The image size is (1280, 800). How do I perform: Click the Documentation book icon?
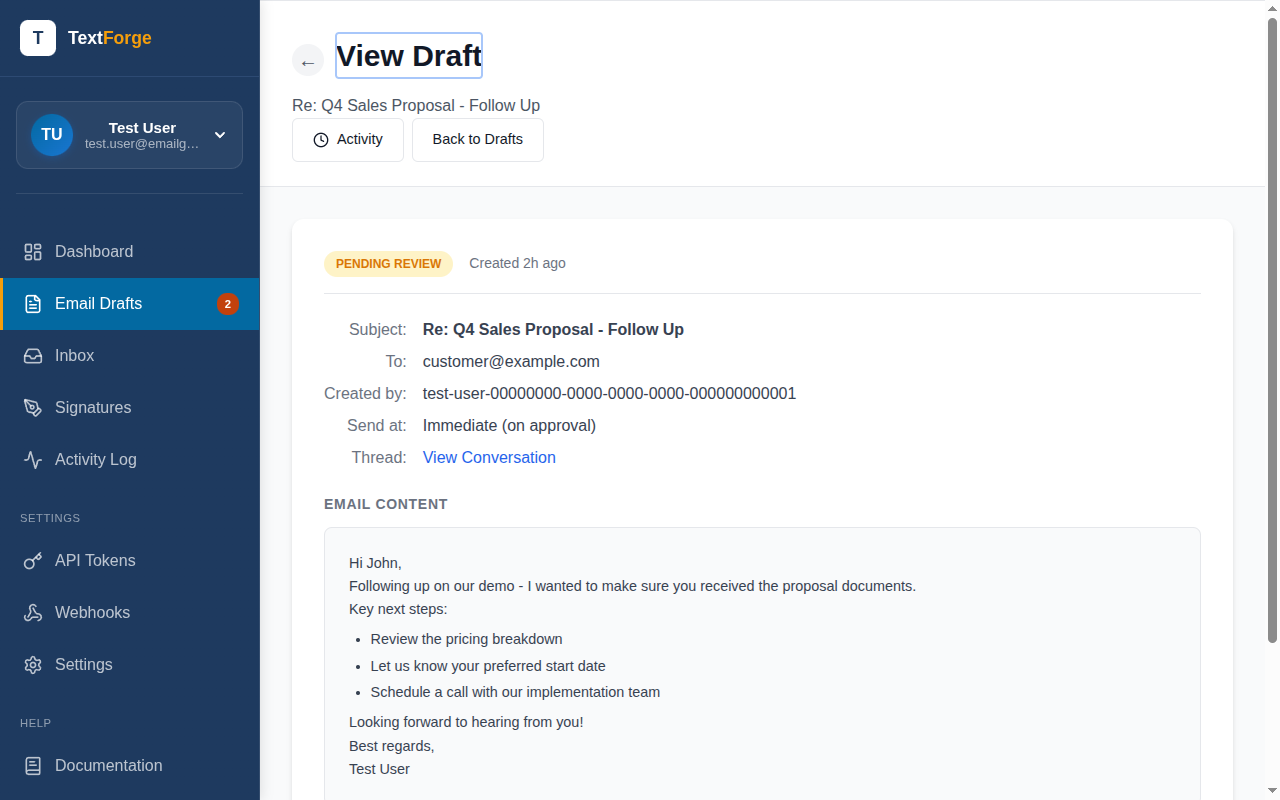(x=33, y=766)
